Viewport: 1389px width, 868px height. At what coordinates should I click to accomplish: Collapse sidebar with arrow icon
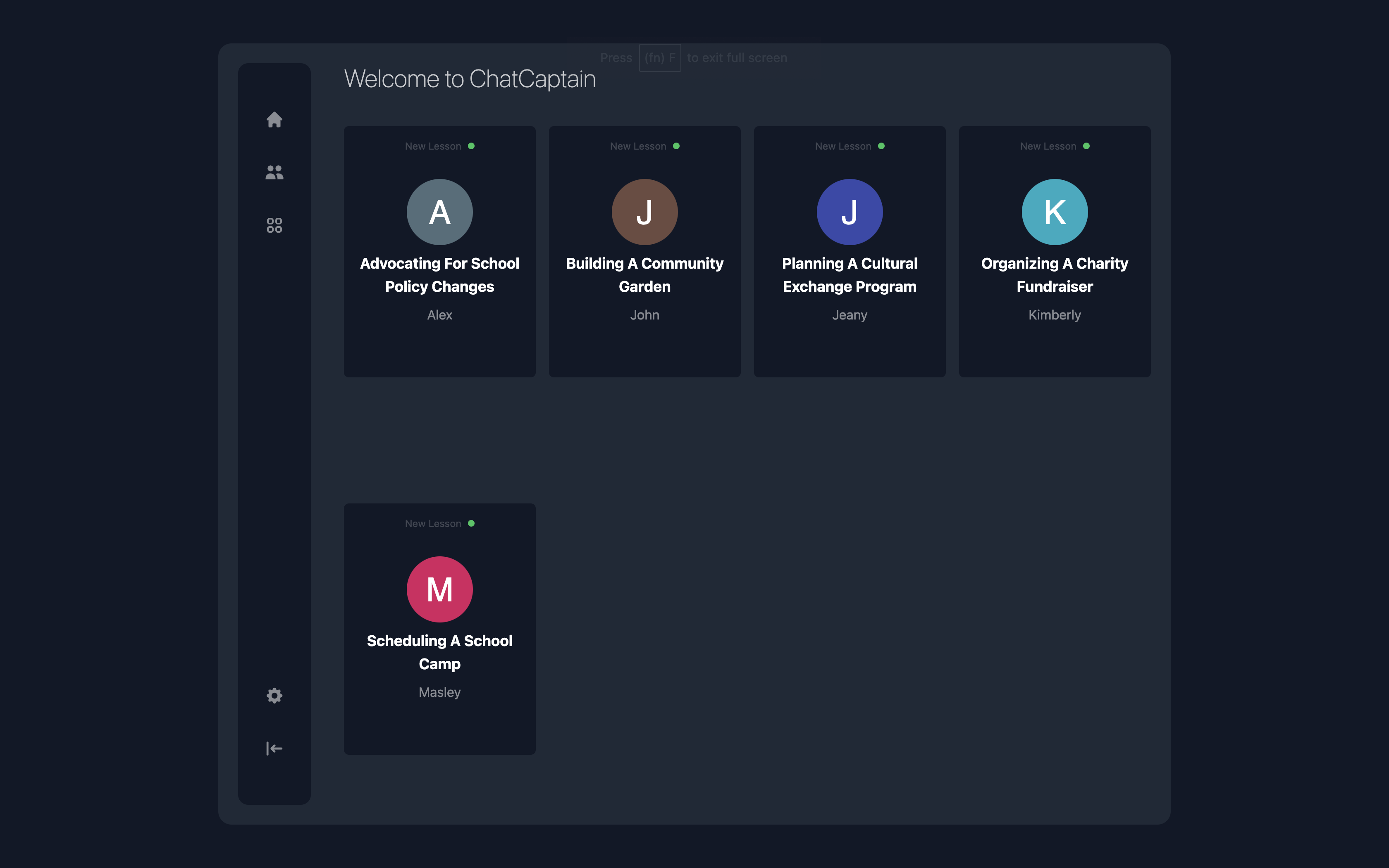pos(274,748)
